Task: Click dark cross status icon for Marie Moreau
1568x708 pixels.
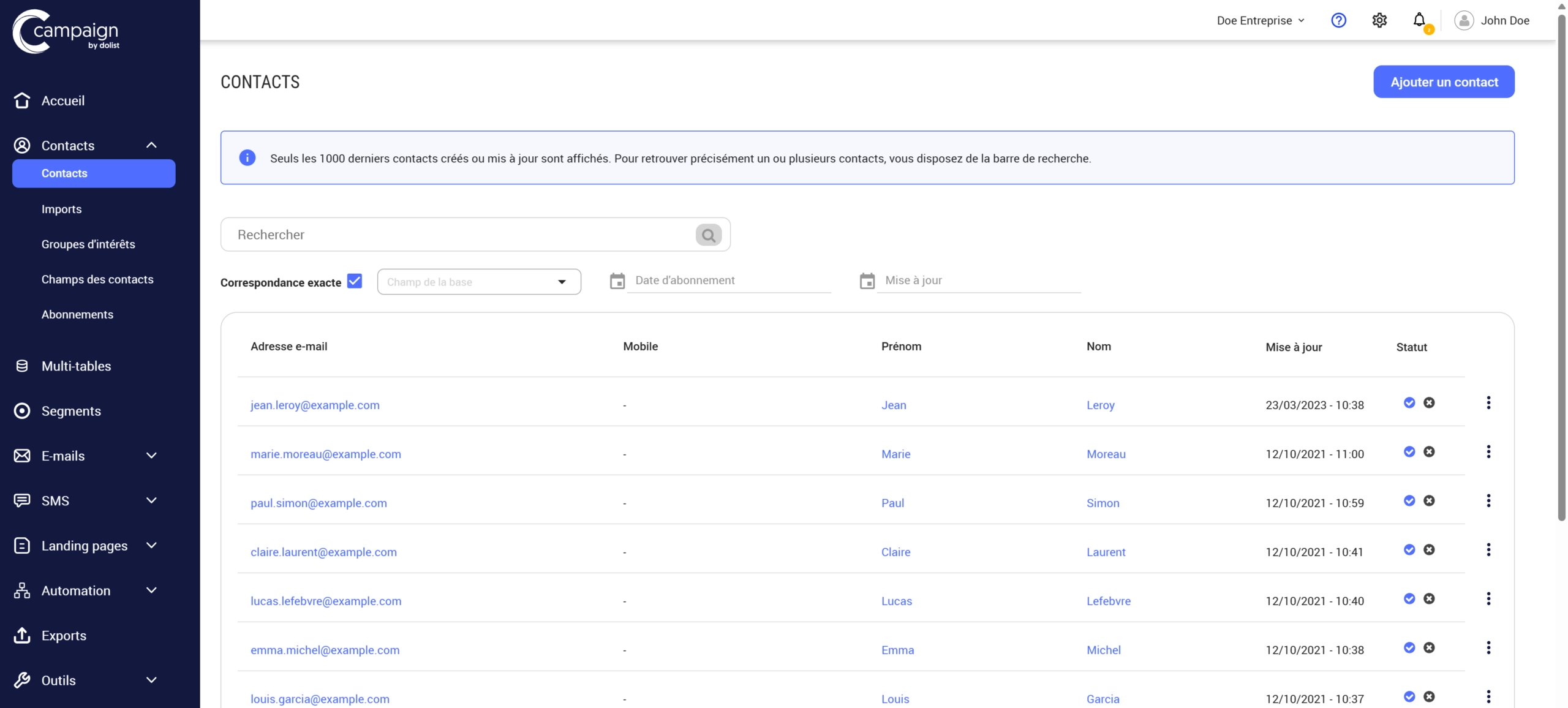Action: coord(1429,451)
